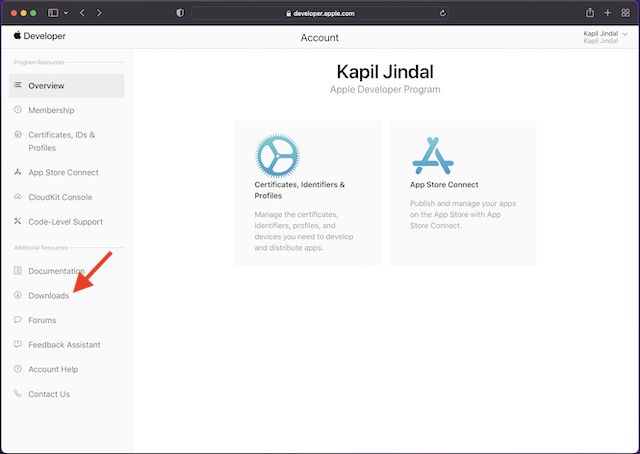Click the Apple Developer logo

(40, 36)
